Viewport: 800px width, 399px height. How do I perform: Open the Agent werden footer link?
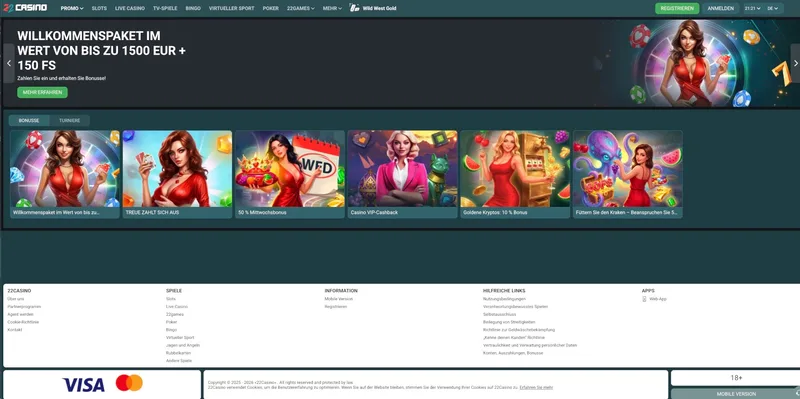(20, 314)
